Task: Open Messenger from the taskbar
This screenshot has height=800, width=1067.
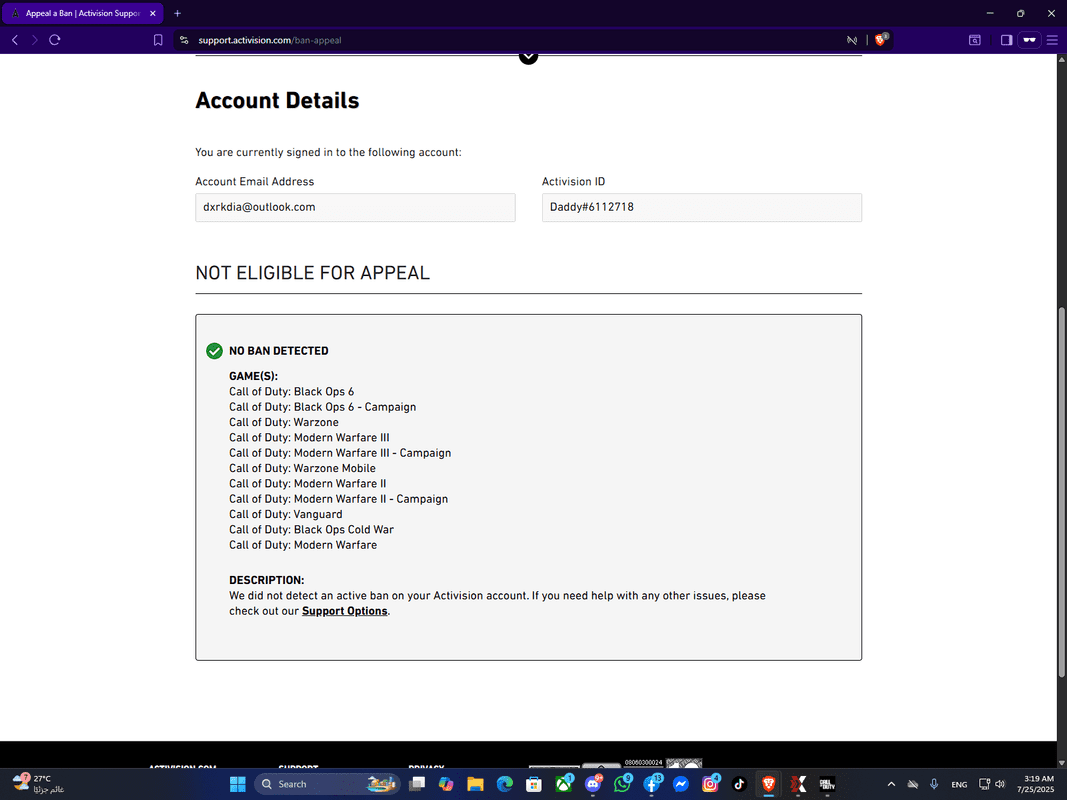Action: 680,784
